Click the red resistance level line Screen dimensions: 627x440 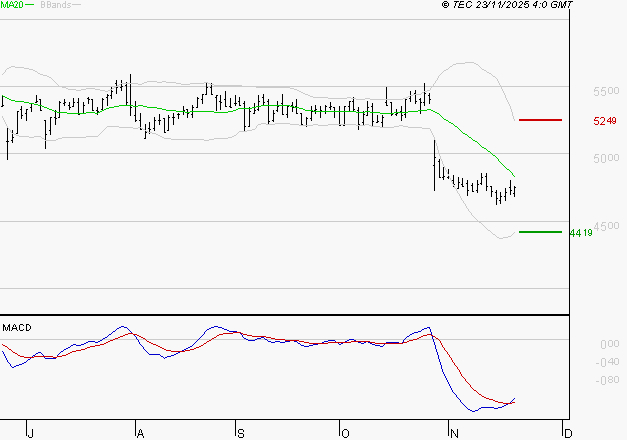pos(540,120)
